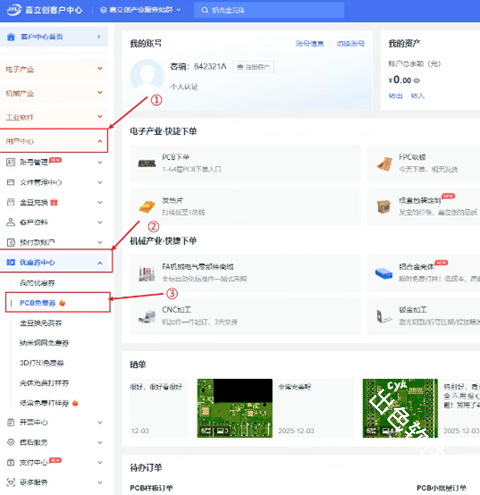
Task: Expand the 预付款账户 submenu chevron
Action: 100,242
